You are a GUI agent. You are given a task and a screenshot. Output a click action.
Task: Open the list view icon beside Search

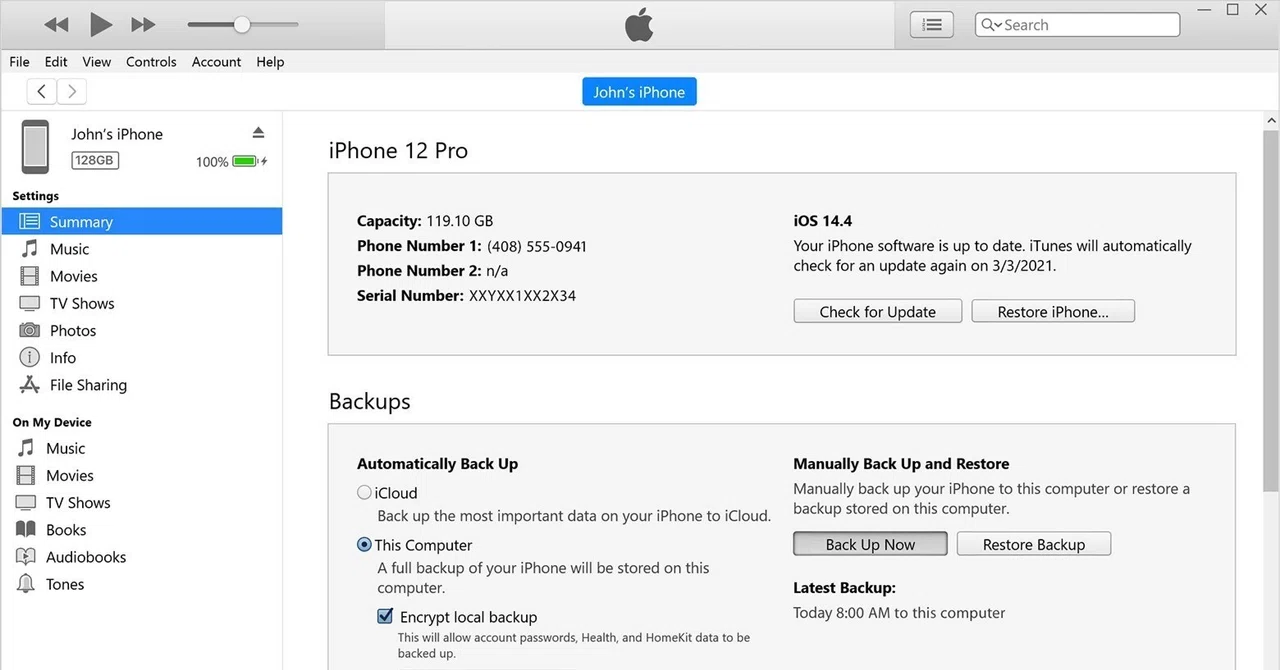pyautogui.click(x=932, y=25)
